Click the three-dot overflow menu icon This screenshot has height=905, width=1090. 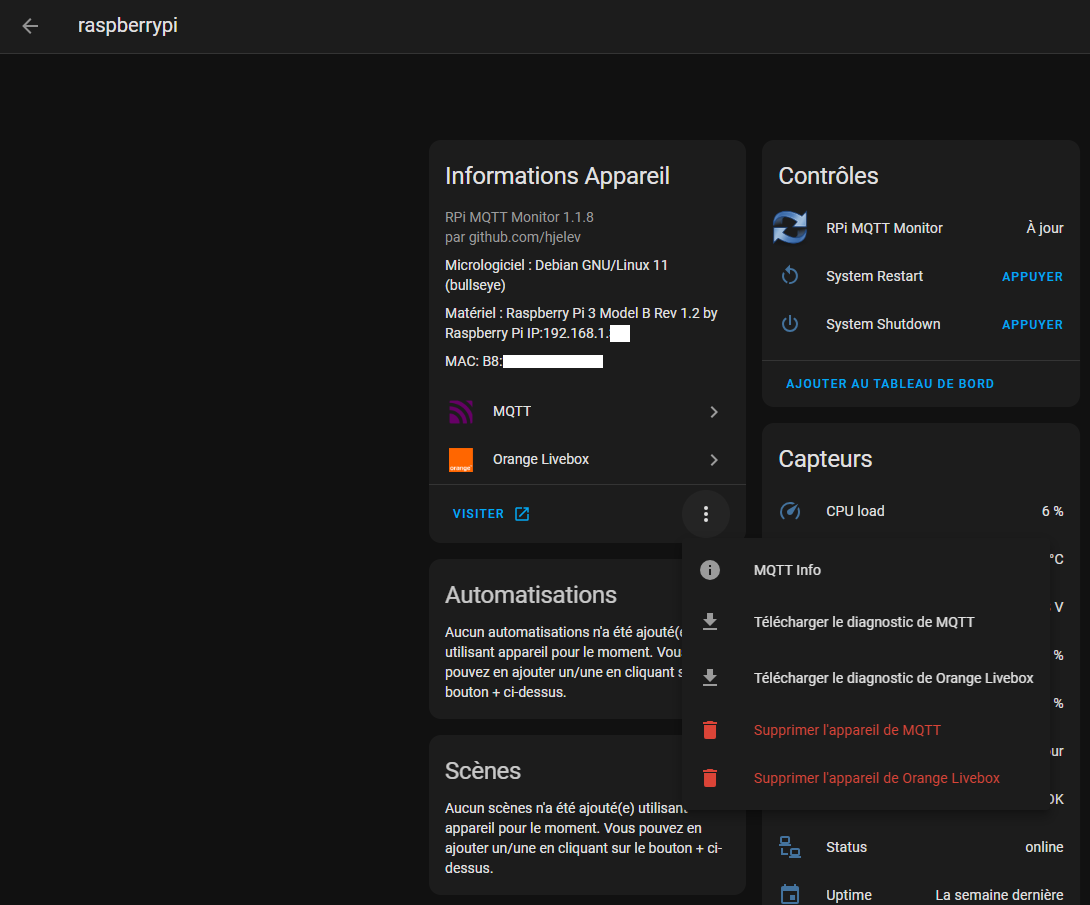(706, 514)
